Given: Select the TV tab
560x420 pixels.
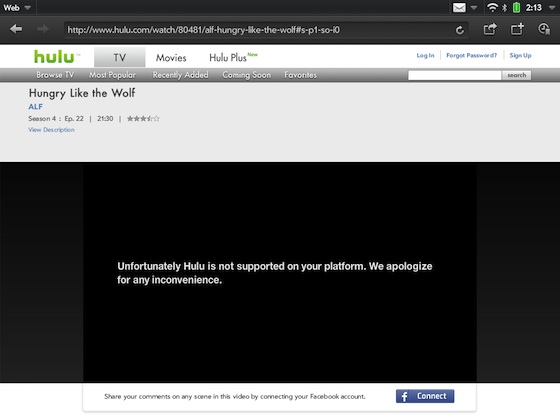Looking at the screenshot, I should pos(120,57).
